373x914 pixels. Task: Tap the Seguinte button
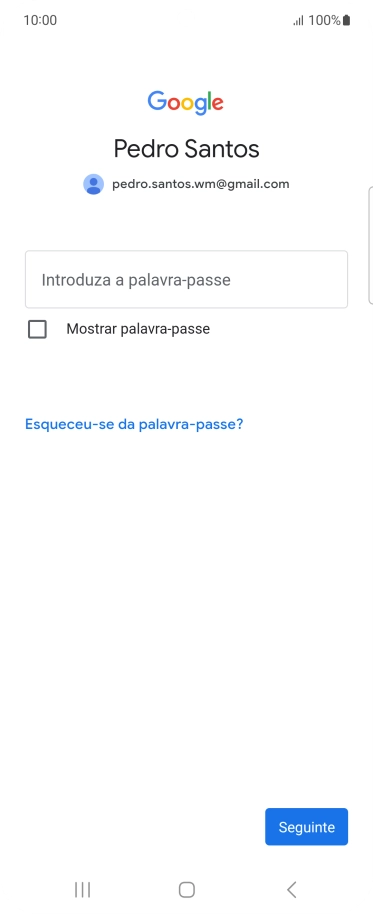pyautogui.click(x=307, y=827)
